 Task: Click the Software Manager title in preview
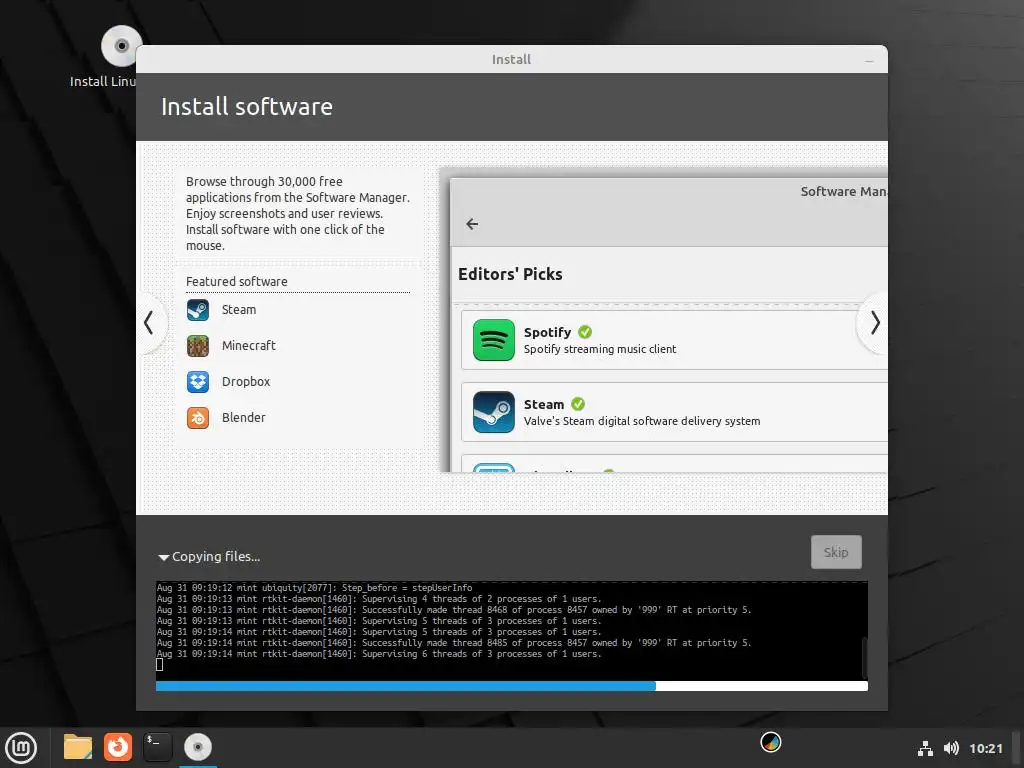click(x=844, y=191)
